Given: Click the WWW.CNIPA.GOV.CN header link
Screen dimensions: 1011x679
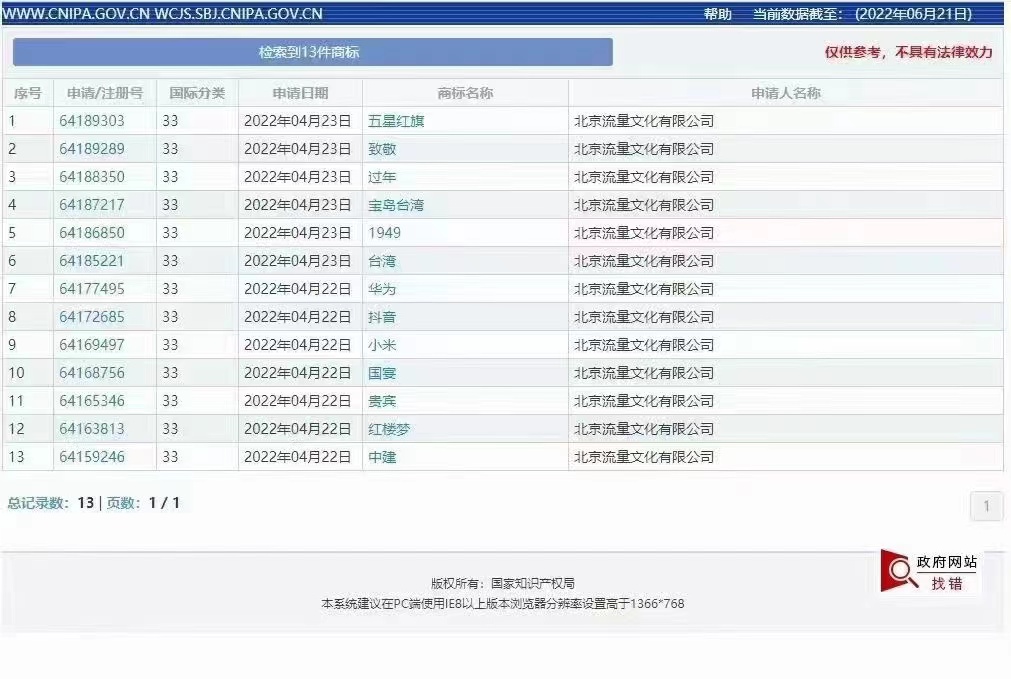Looking at the screenshot, I should tap(78, 14).
